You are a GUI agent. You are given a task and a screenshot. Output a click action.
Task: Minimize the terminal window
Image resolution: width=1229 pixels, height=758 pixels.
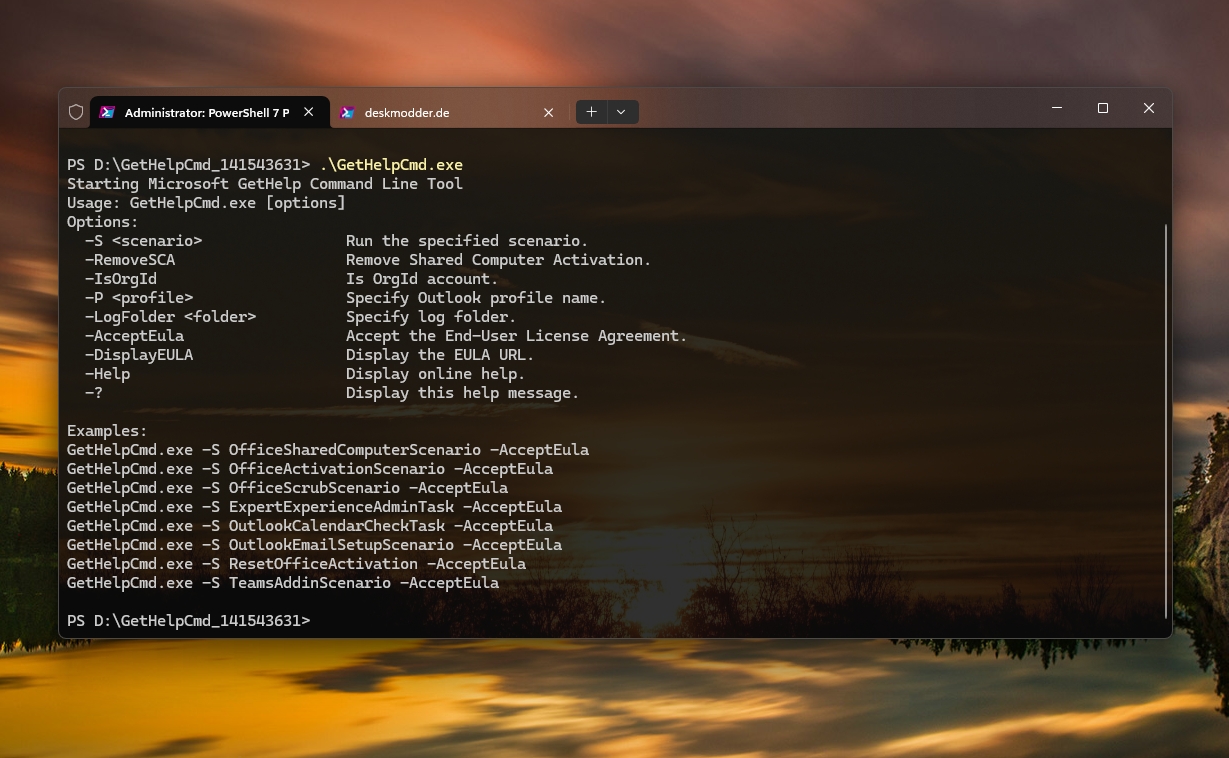(1057, 108)
